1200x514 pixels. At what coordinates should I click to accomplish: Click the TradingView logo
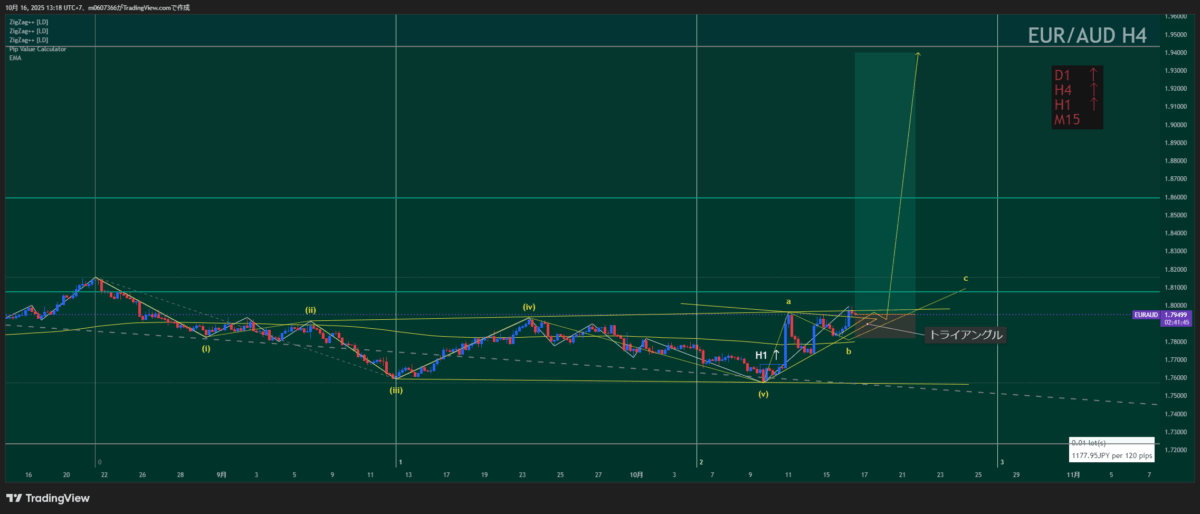[x=43, y=498]
